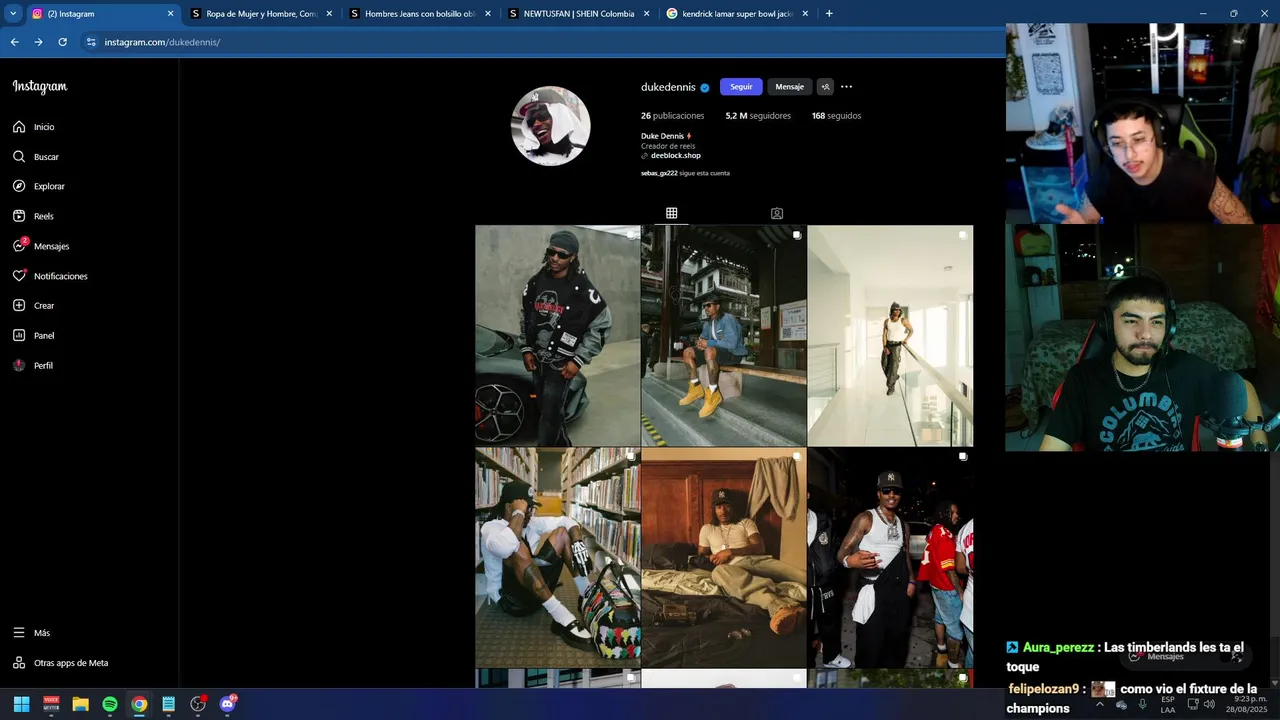Open the volume speaker tray icon
Viewport: 1280px width, 720px height.
1210,704
